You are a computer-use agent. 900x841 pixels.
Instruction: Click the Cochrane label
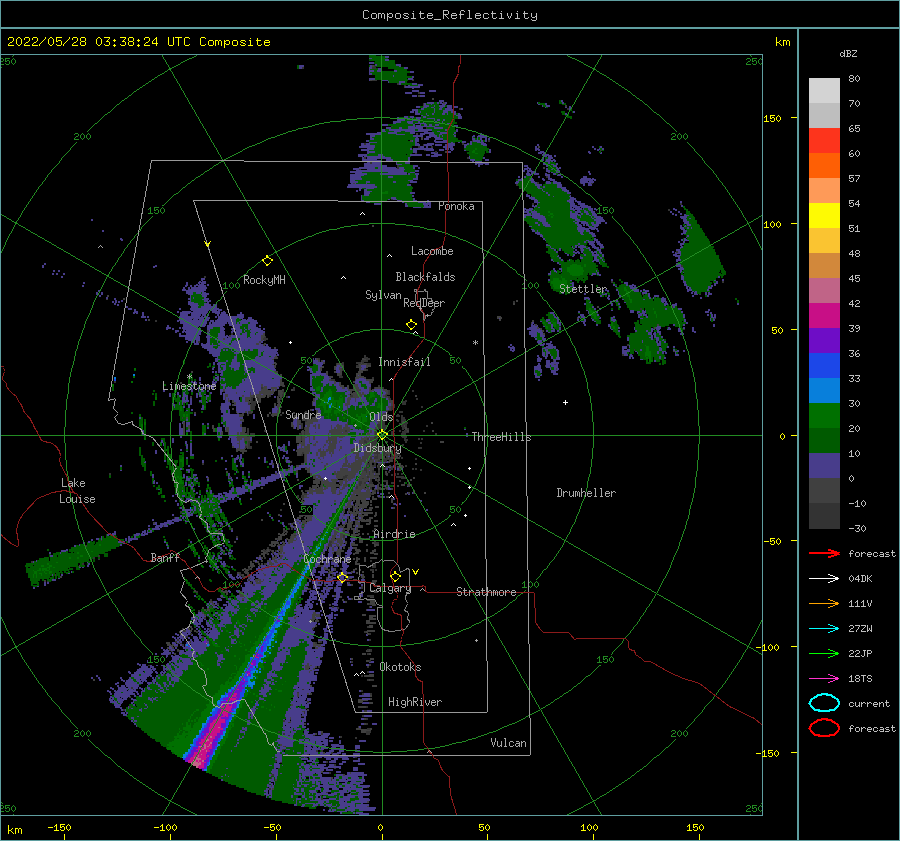(327, 559)
